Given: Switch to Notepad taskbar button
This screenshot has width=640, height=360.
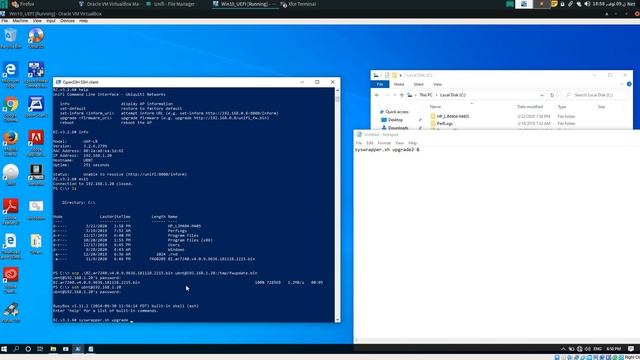Looking at the screenshot, I should tap(91, 349).
